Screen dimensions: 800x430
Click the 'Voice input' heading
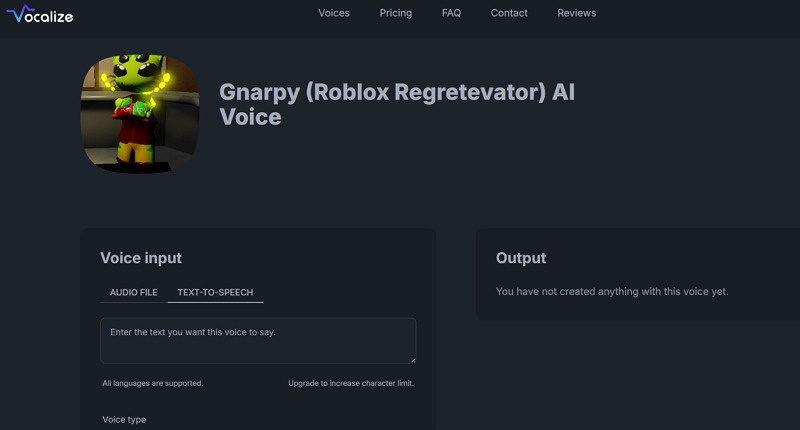[x=141, y=258]
